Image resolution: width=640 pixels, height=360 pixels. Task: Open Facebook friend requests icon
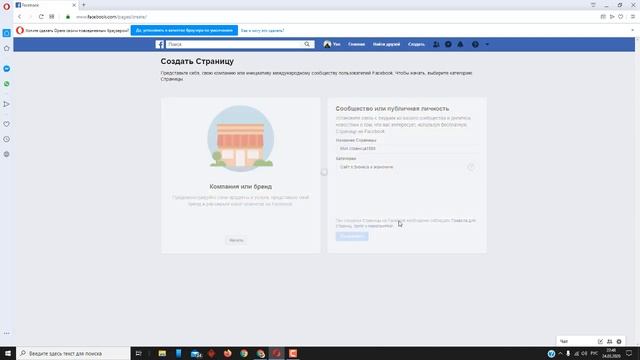pyautogui.click(x=436, y=44)
